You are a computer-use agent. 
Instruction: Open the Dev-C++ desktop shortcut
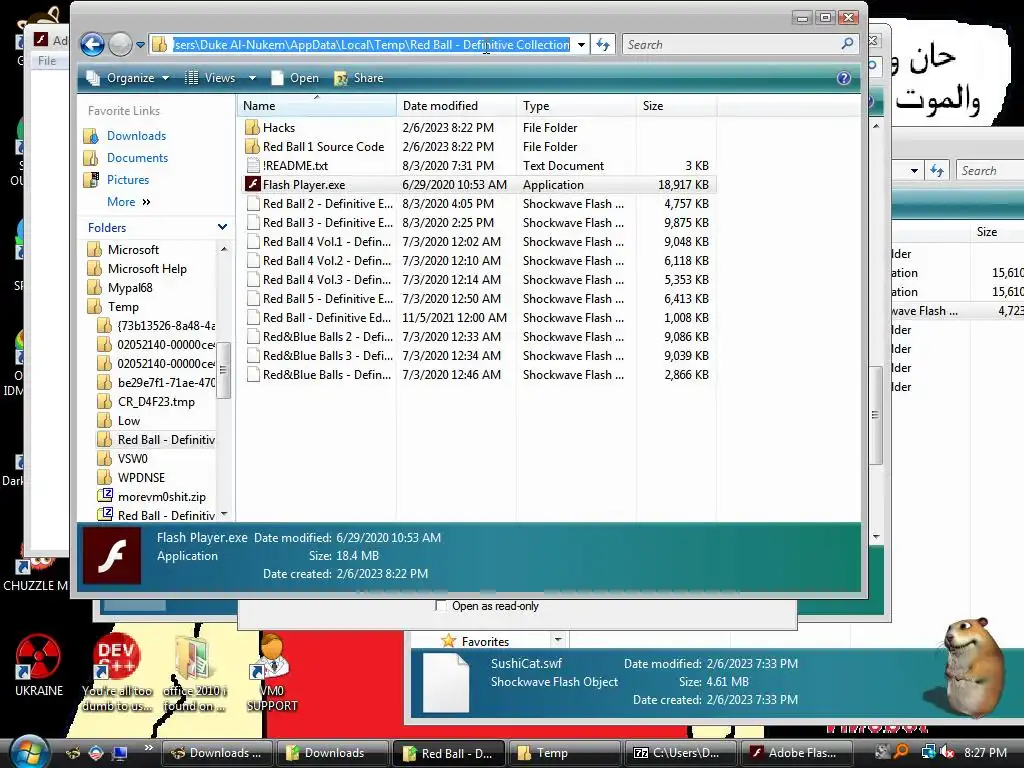point(117,671)
